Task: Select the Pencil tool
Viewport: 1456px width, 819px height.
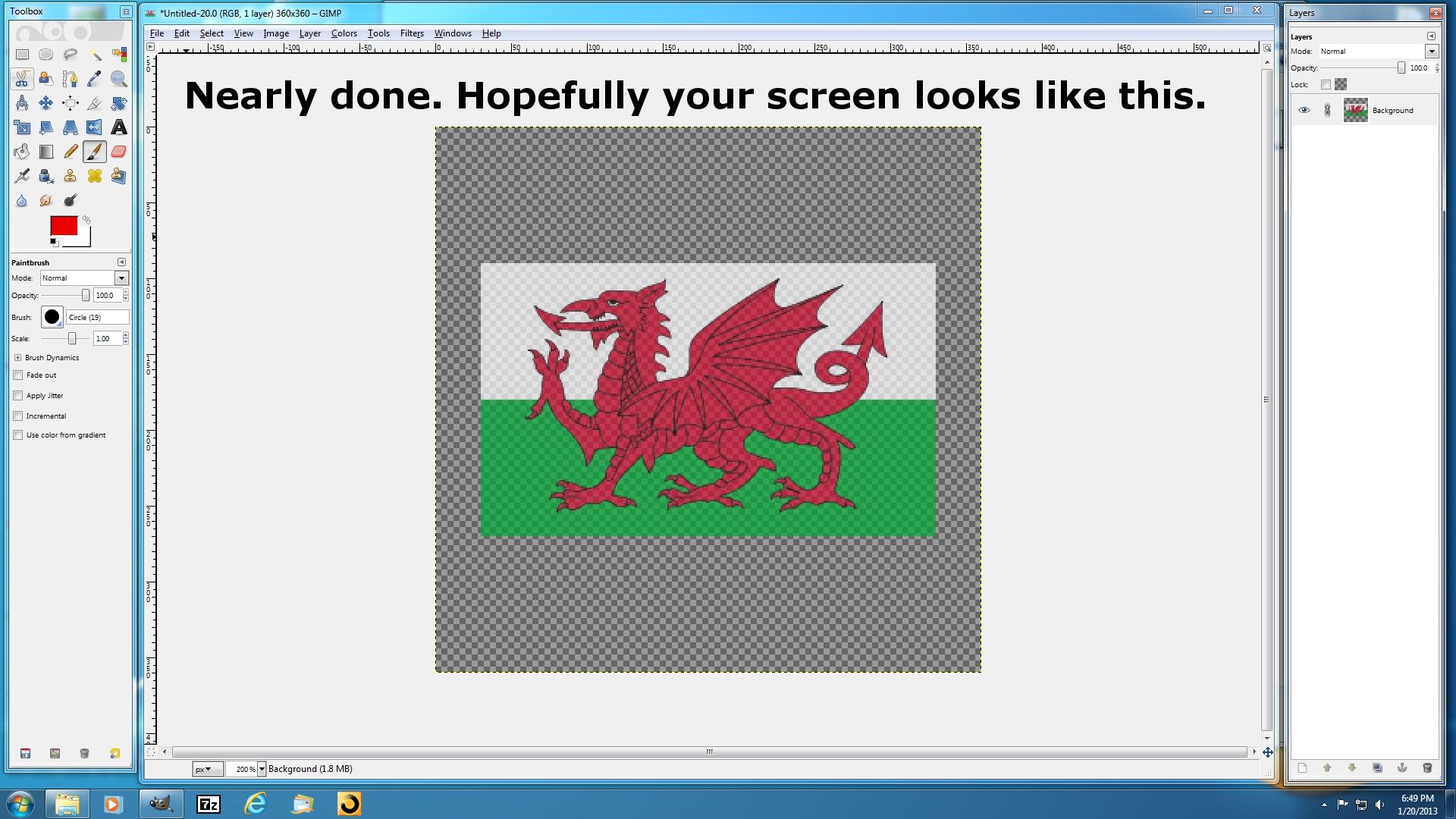Action: tap(71, 152)
